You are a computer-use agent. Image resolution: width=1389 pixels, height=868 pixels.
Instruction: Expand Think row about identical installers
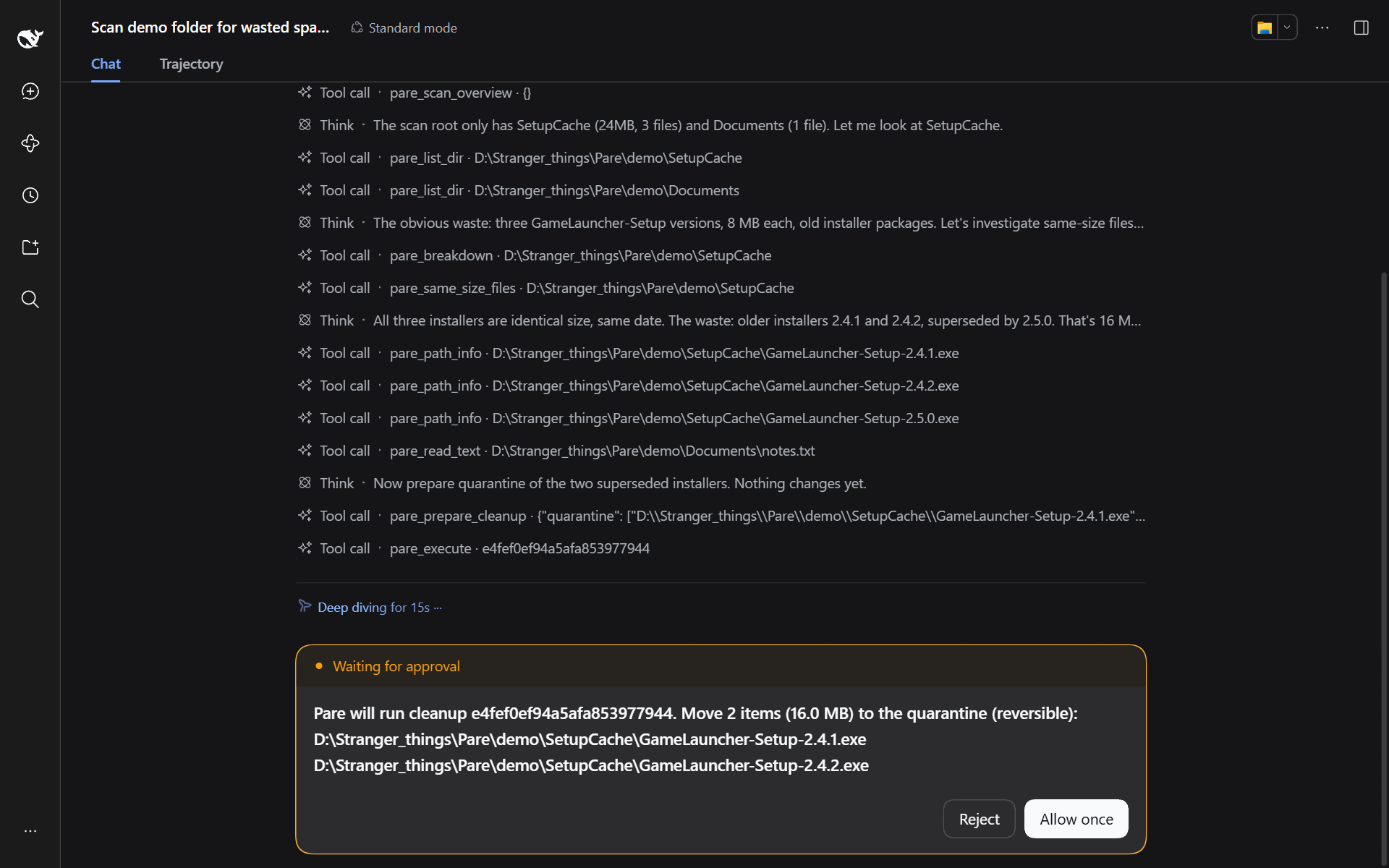click(x=720, y=320)
